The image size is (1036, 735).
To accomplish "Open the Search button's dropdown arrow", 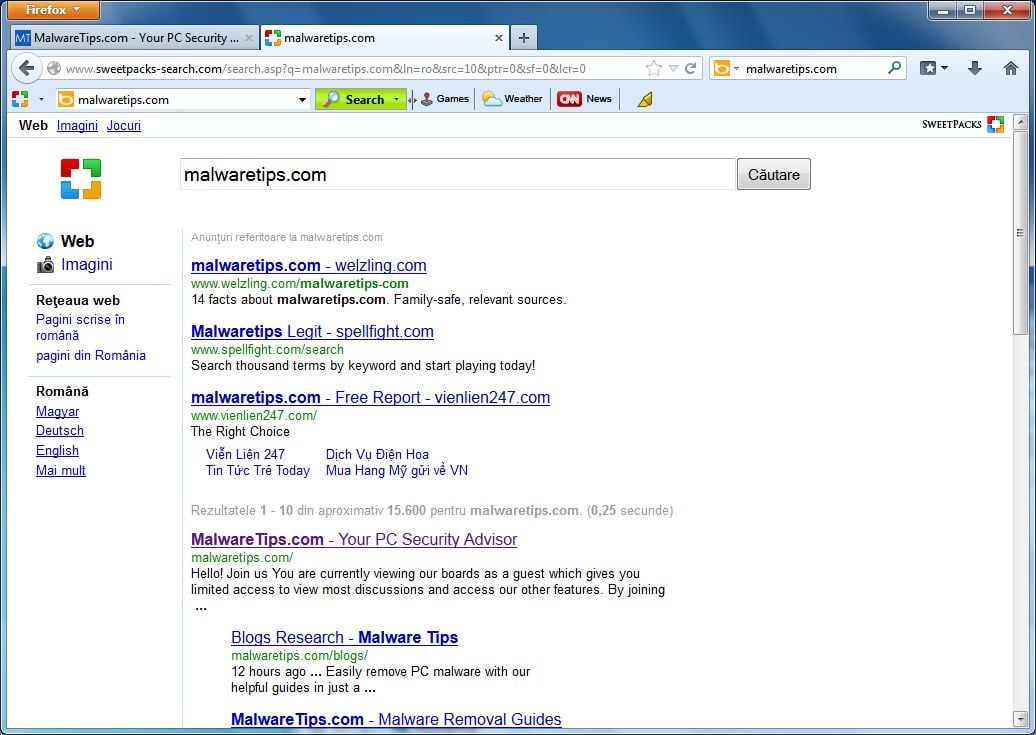I will tap(396, 99).
